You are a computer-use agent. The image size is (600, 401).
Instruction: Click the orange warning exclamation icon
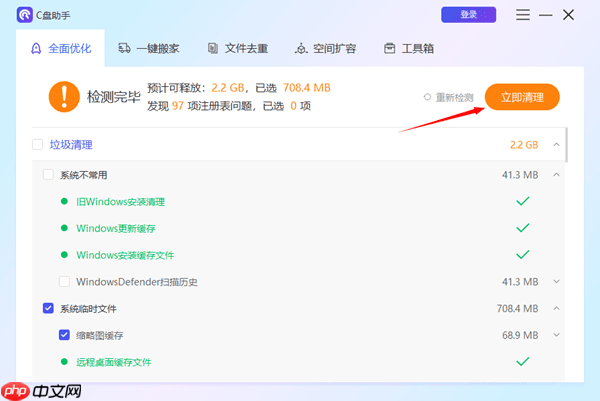[63, 97]
